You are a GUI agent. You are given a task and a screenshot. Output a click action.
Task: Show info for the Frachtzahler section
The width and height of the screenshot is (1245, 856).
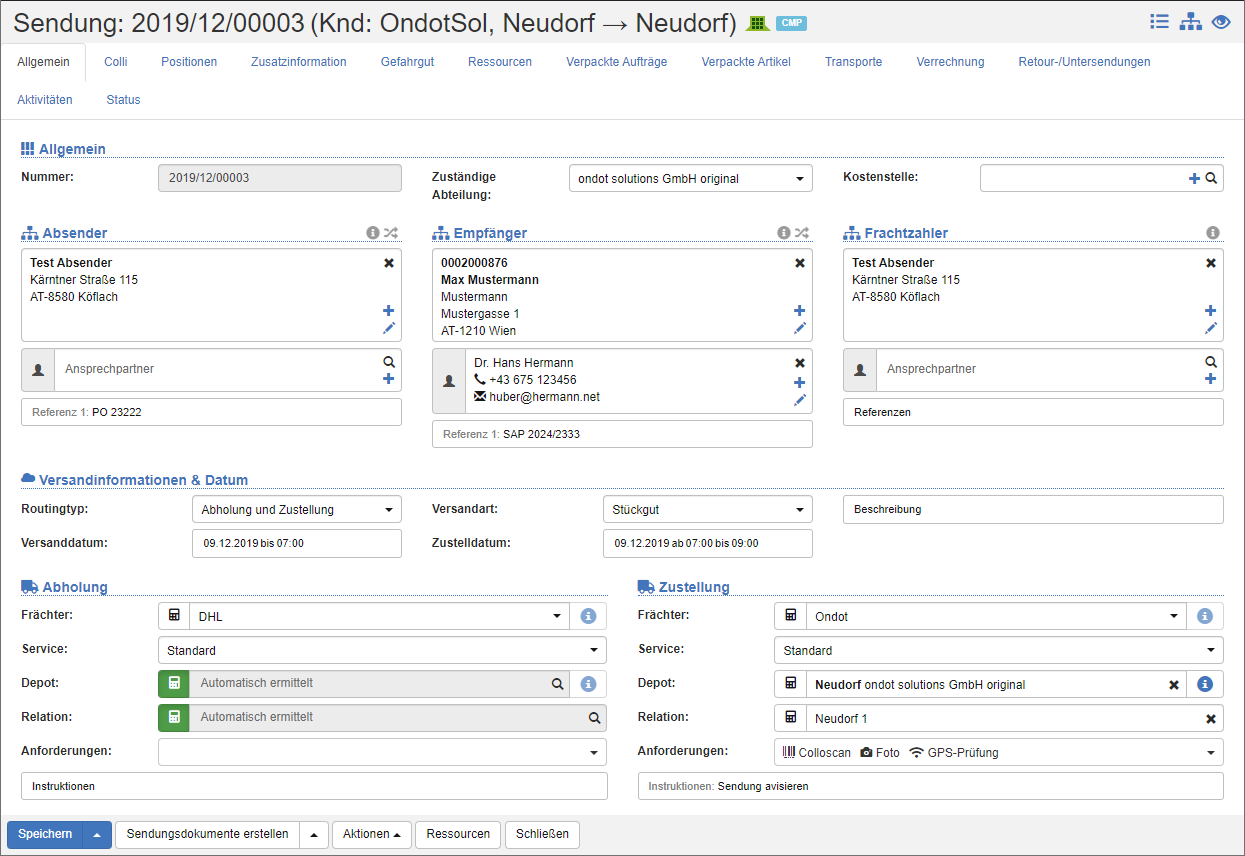[1212, 233]
